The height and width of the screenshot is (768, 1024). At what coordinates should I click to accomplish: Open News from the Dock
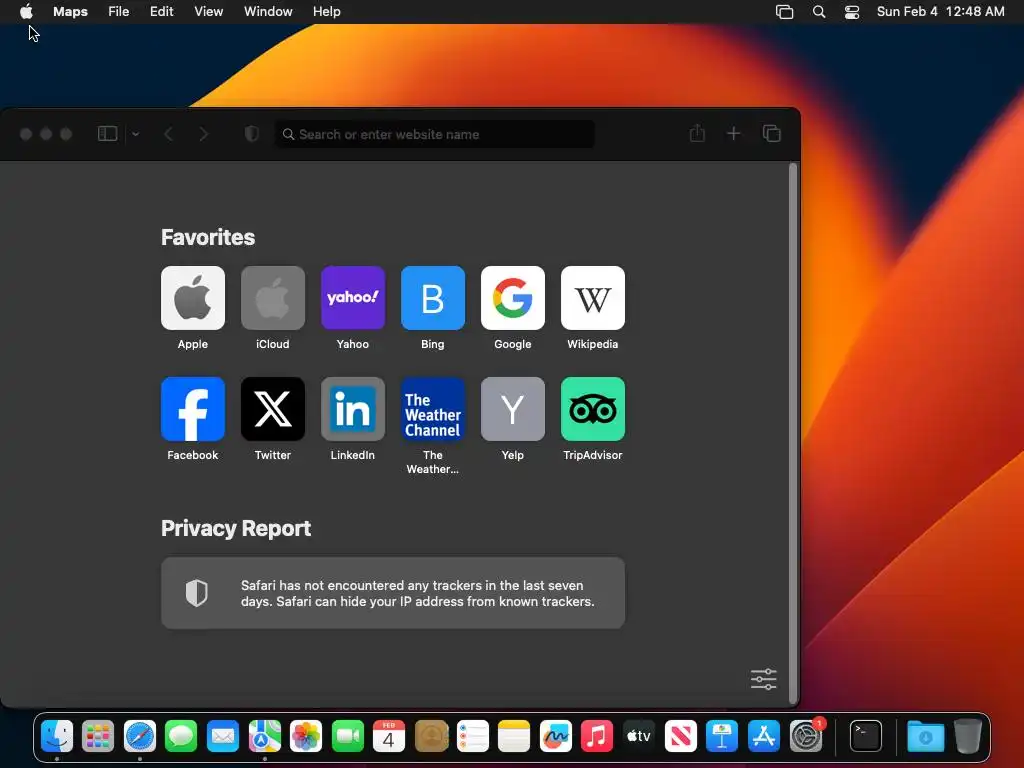pyautogui.click(x=680, y=736)
